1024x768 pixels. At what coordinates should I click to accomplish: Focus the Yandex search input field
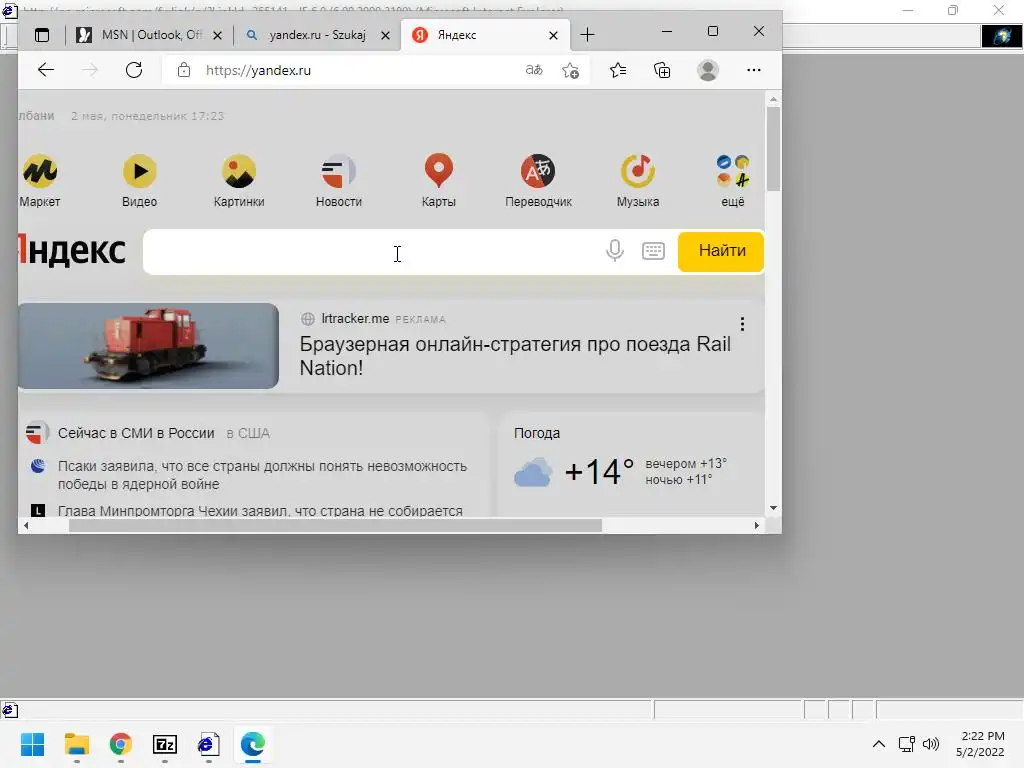[372, 251]
